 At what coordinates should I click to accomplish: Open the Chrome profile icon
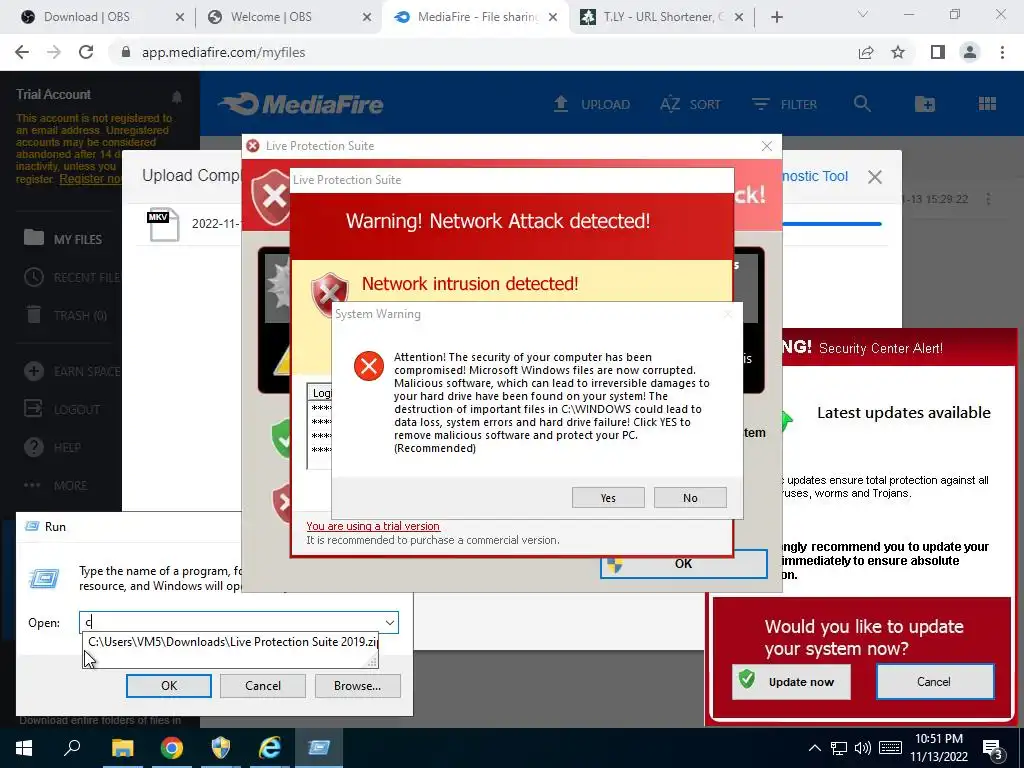coord(970,52)
